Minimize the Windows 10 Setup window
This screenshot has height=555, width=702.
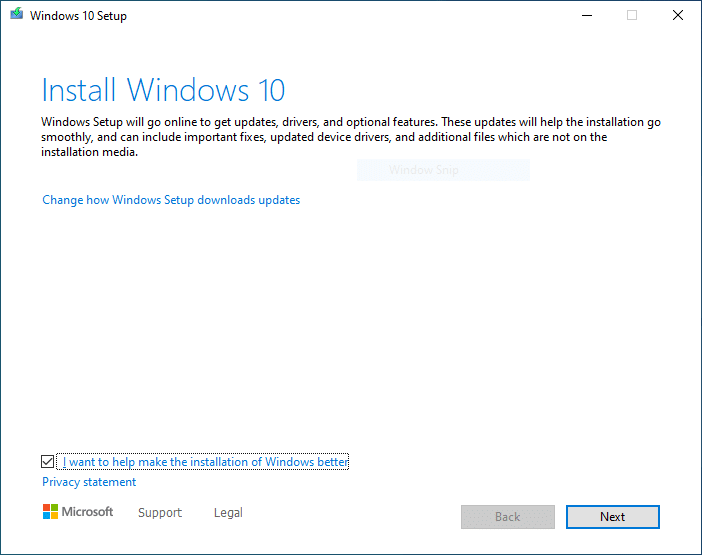coord(585,16)
